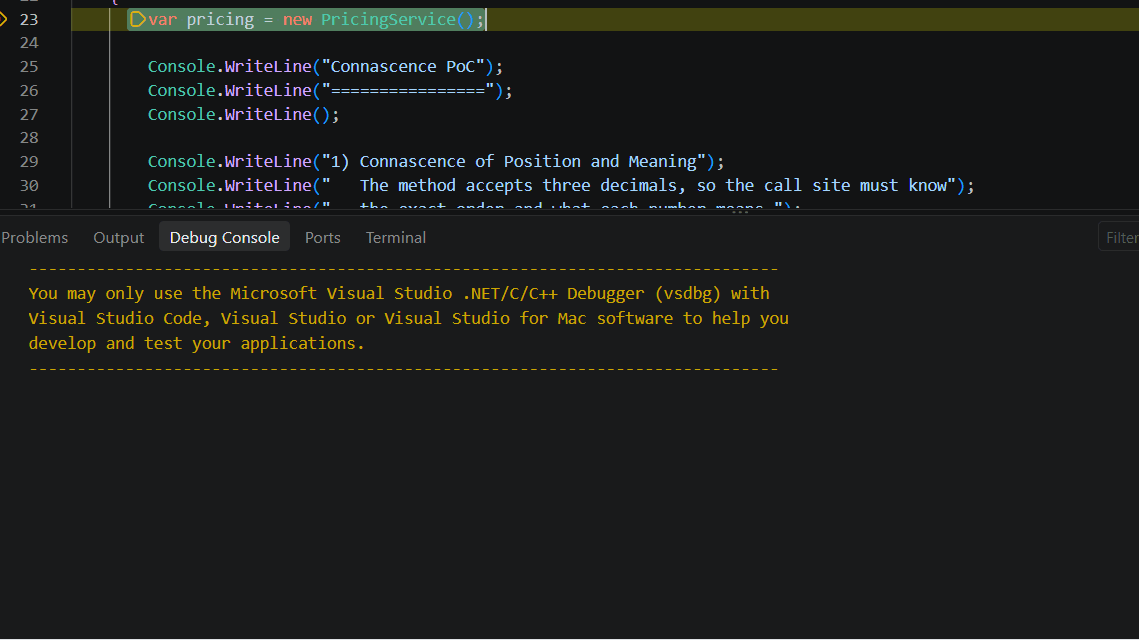Click the yellow debug arrow in the gutter
This screenshot has height=640, width=1139.
(3, 20)
